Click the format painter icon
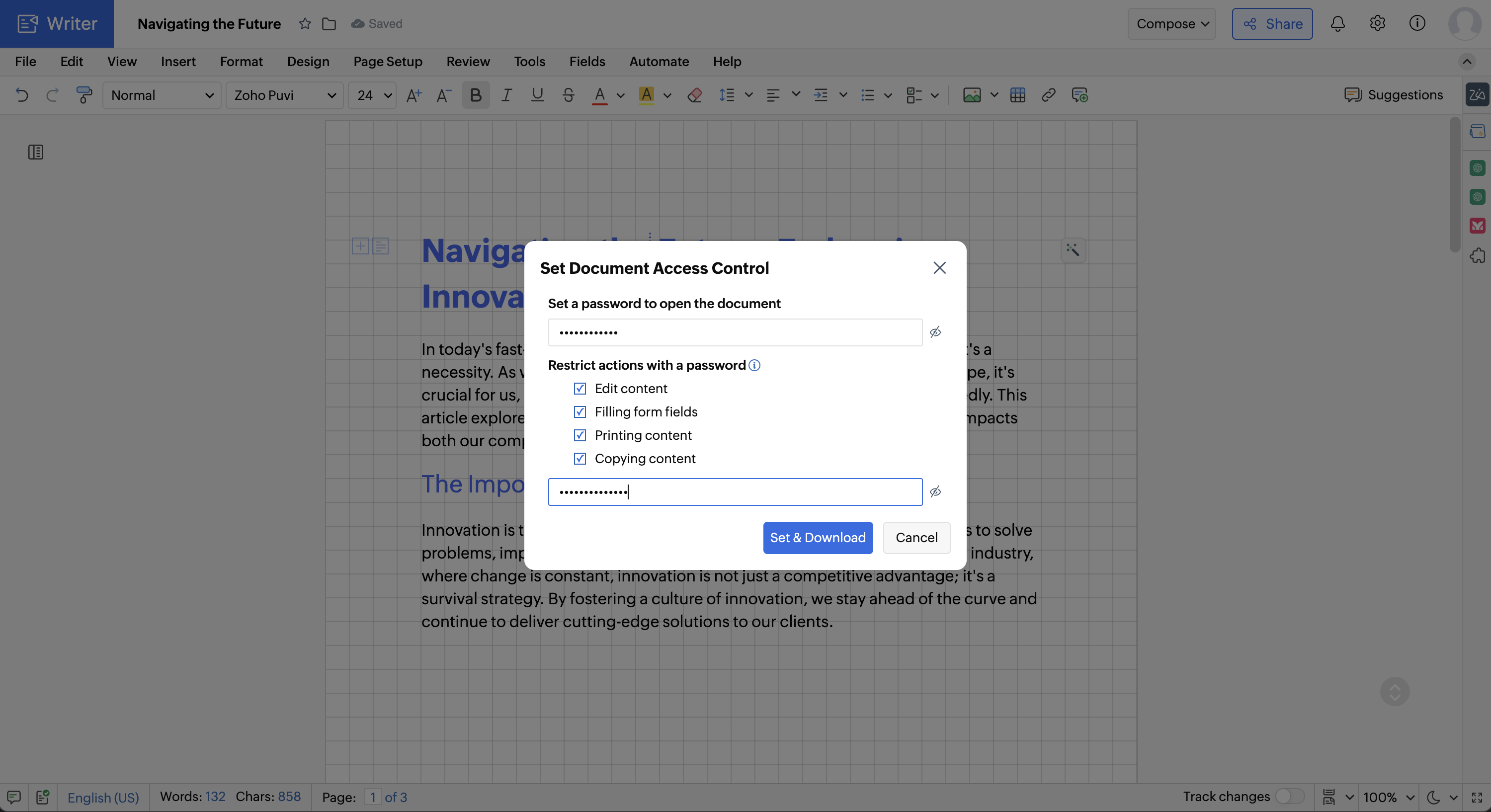 pyautogui.click(x=84, y=95)
